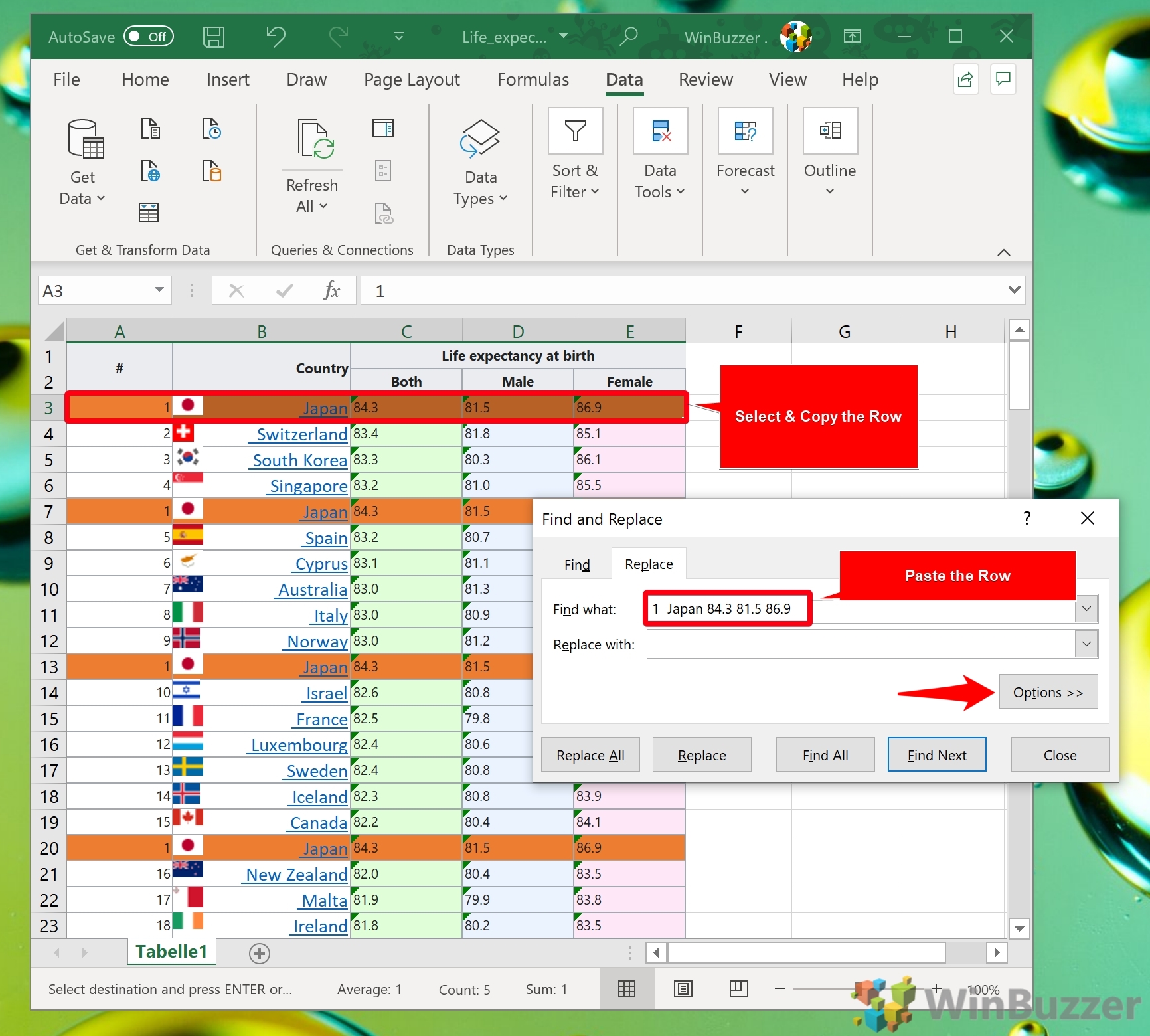
Task: Open the Formulas ribbon tab
Action: (533, 80)
